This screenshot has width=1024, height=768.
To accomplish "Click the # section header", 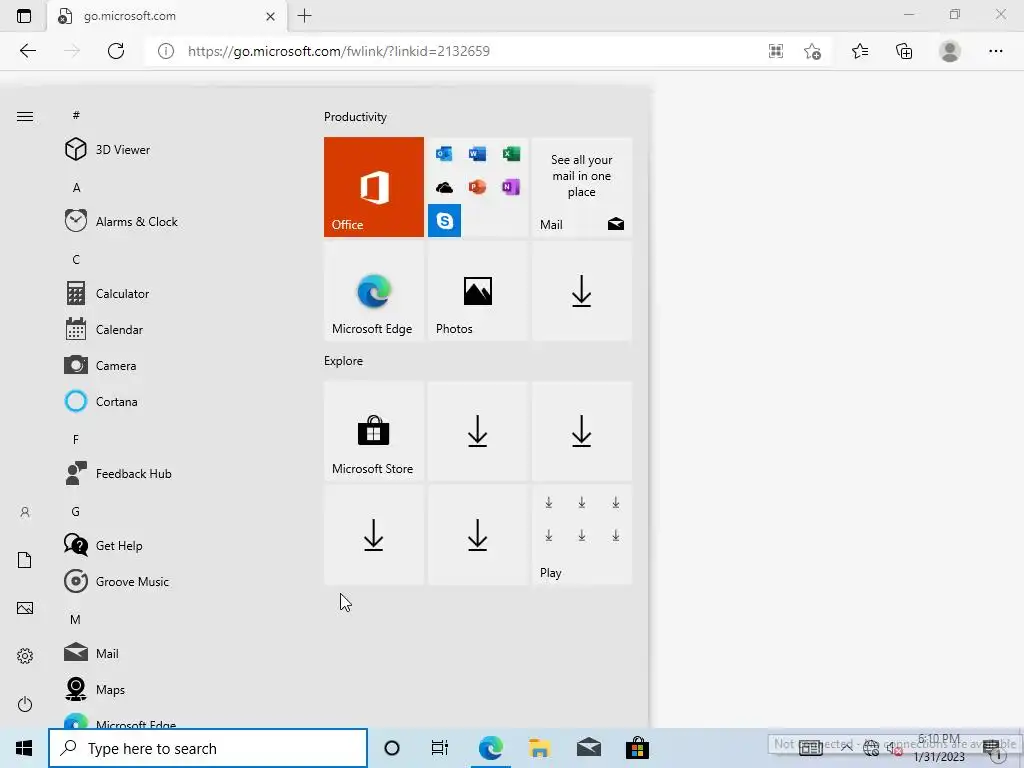I will point(76,115).
